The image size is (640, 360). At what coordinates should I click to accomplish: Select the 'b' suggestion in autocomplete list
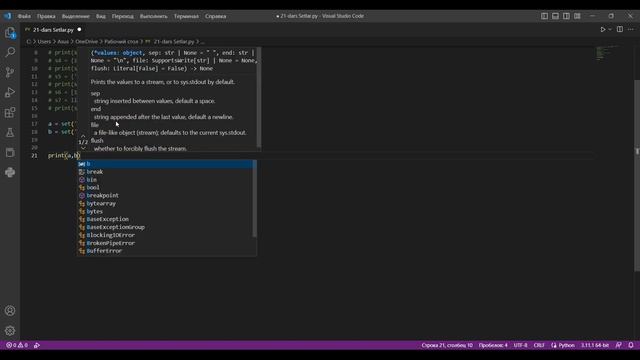[165, 164]
